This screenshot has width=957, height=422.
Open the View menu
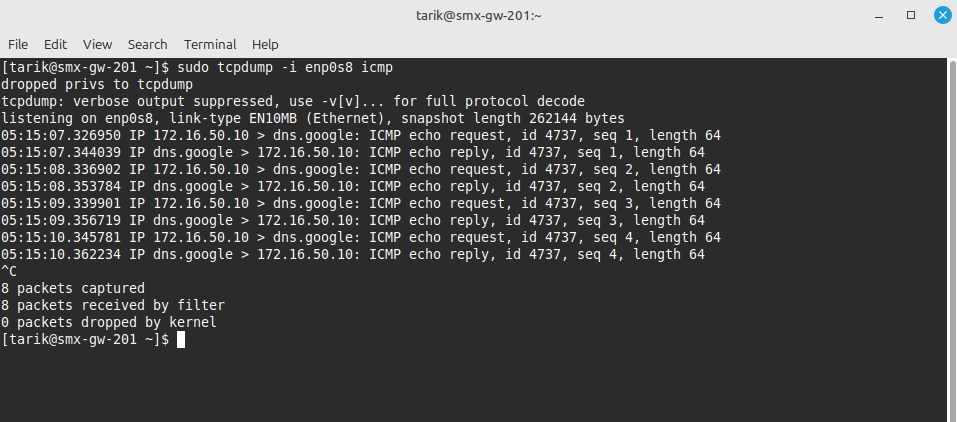click(98, 45)
